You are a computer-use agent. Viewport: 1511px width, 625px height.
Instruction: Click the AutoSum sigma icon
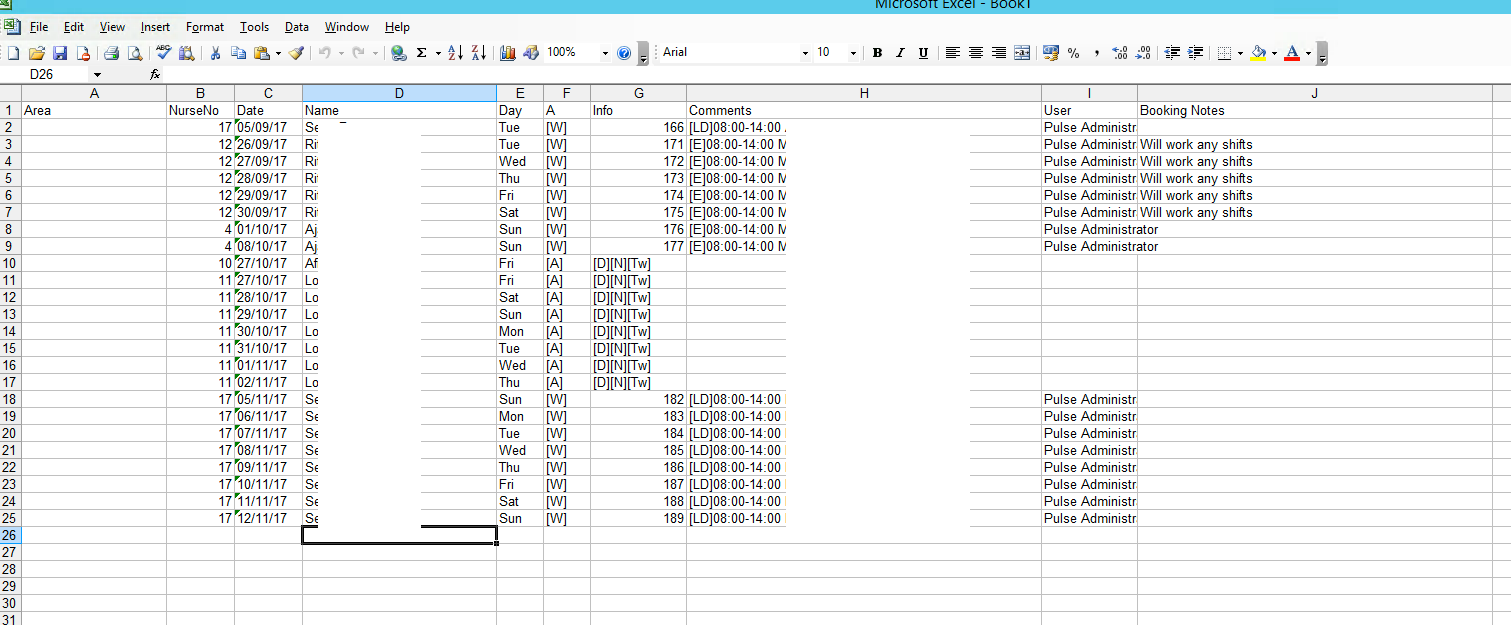point(421,53)
